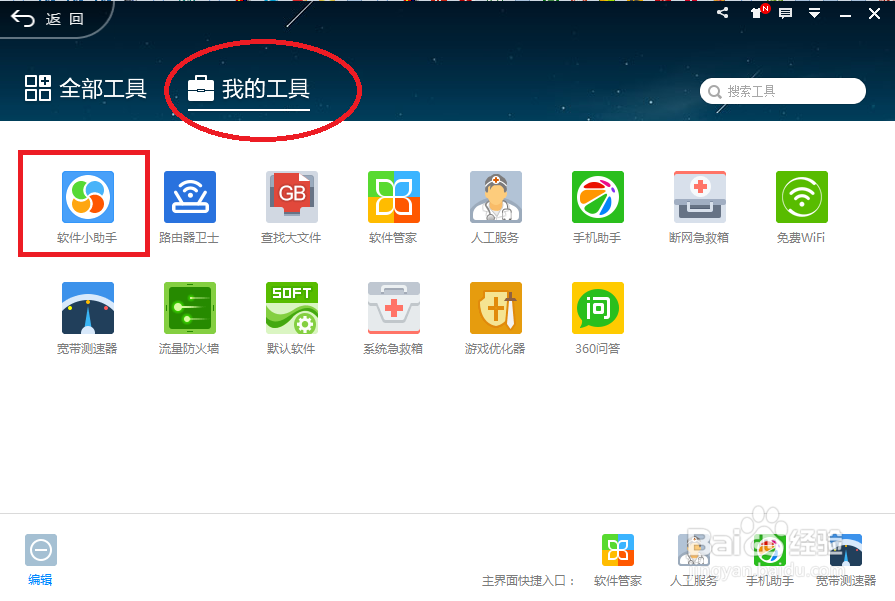Image resolution: width=895 pixels, height=601 pixels.
Task: Open 查找大文件 to find large files
Action: [x=291, y=205]
